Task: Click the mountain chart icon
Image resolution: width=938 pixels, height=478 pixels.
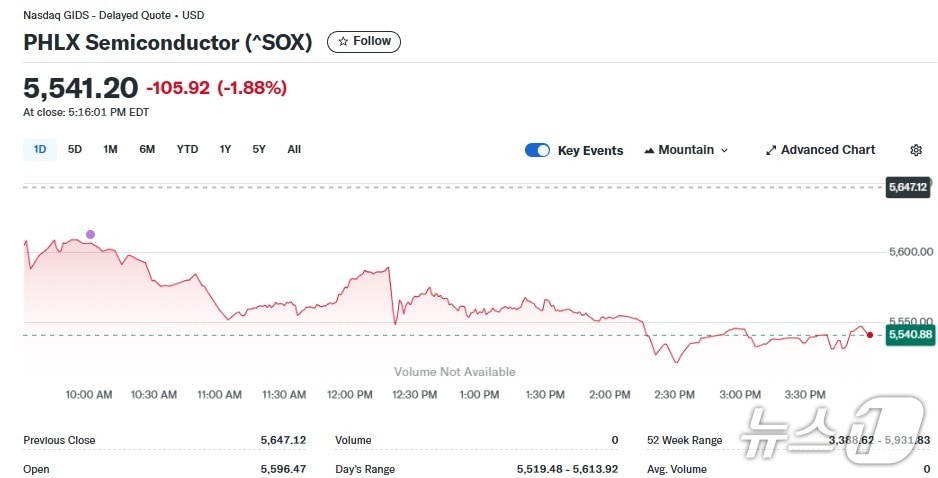Action: click(650, 150)
